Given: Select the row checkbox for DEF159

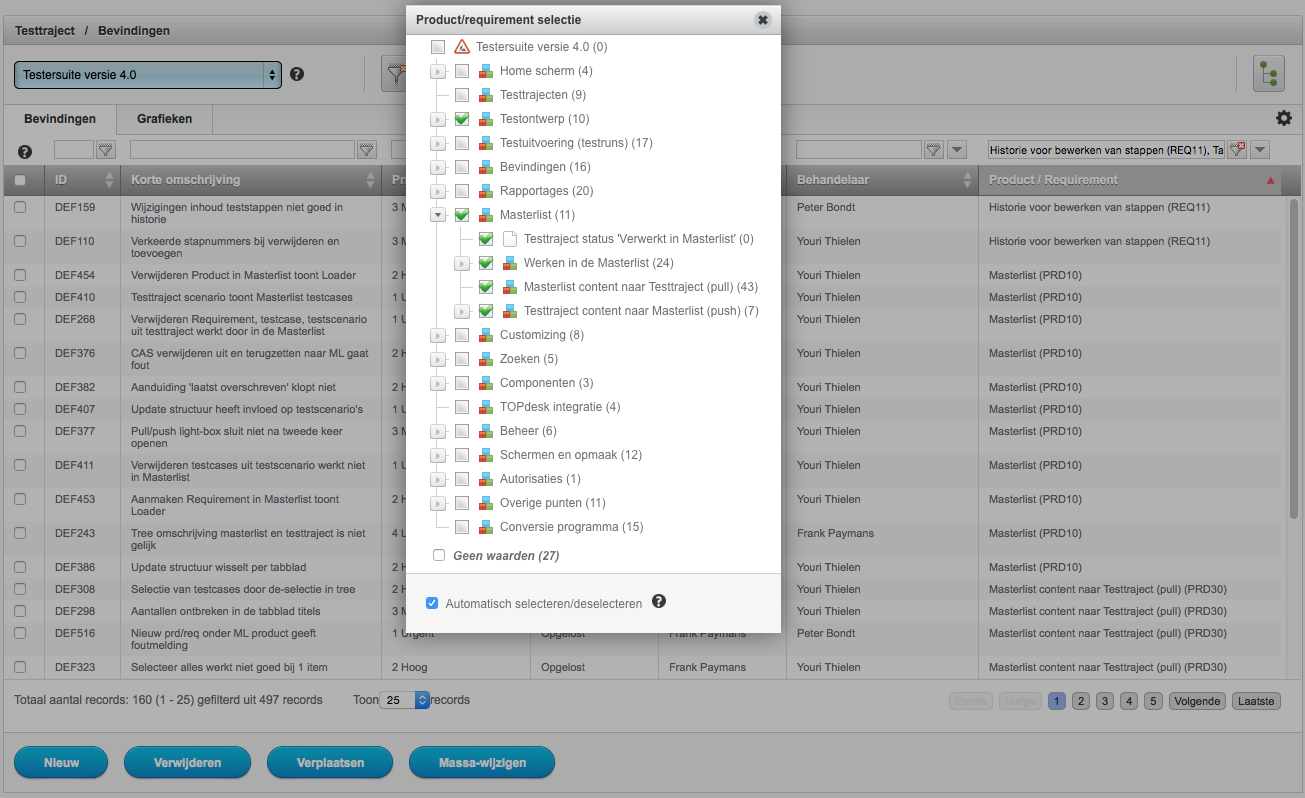Looking at the screenshot, I should click(x=20, y=207).
